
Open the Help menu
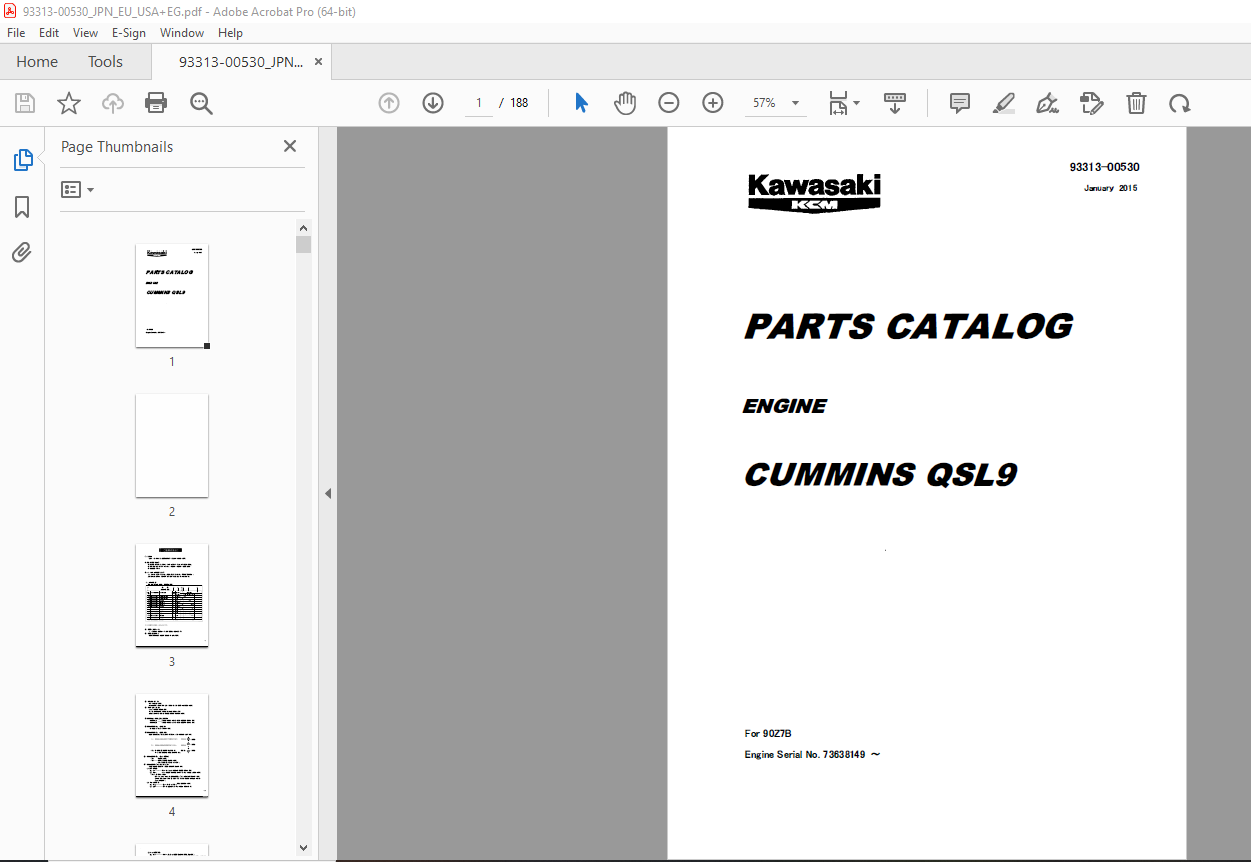[x=231, y=32]
